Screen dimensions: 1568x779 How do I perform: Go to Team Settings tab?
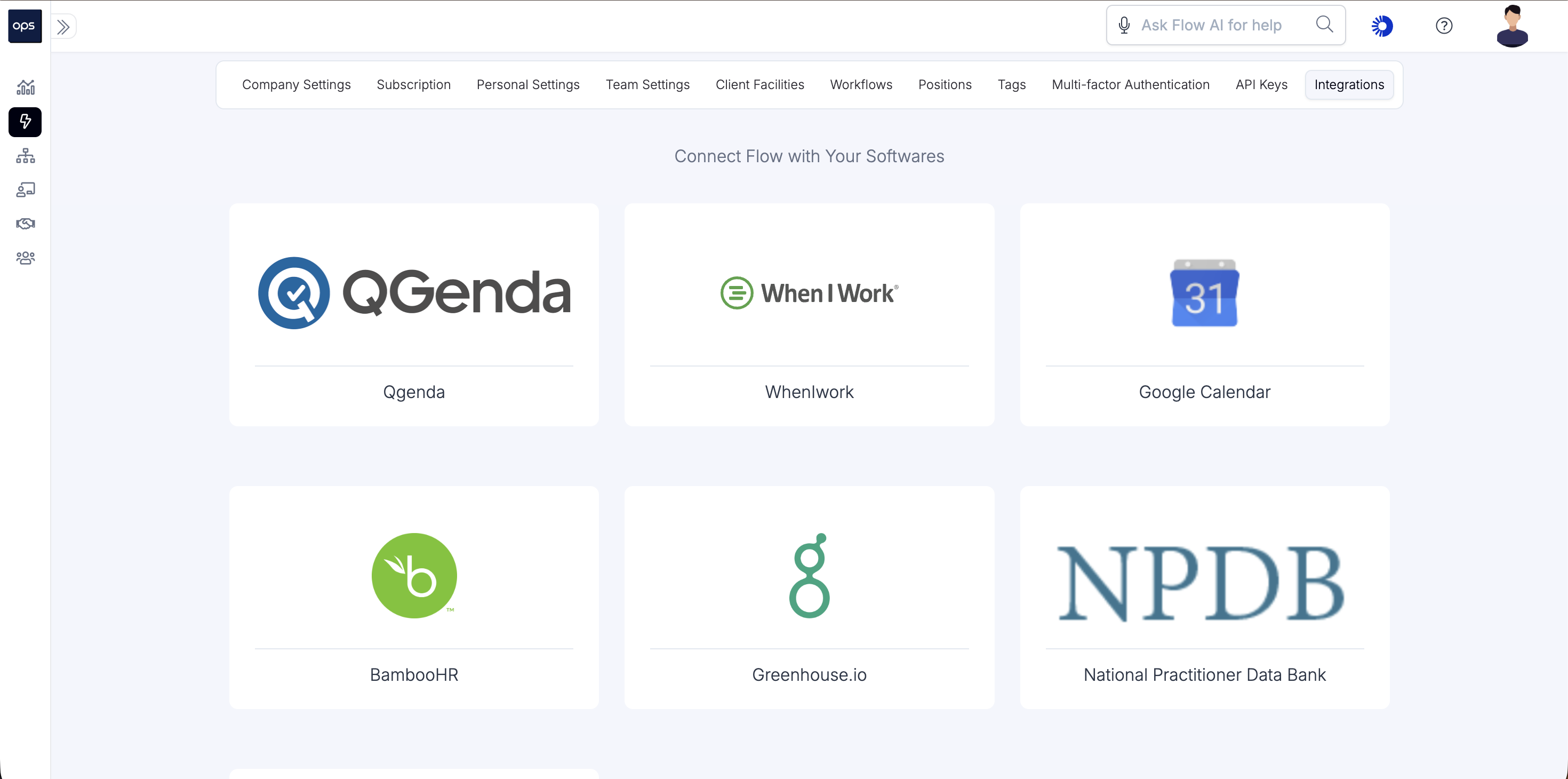click(x=647, y=85)
